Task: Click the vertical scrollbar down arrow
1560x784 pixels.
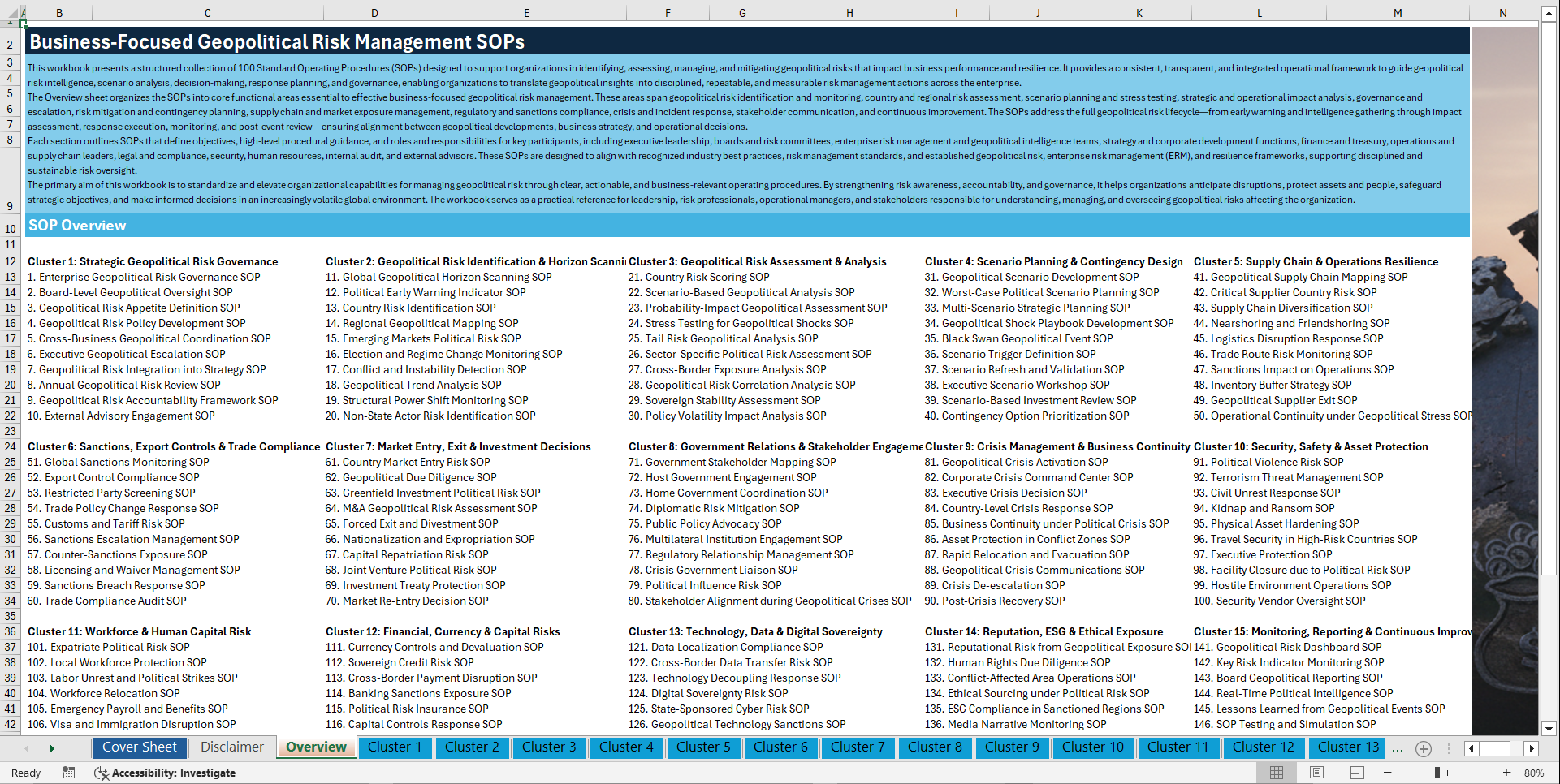Action: [x=1549, y=729]
